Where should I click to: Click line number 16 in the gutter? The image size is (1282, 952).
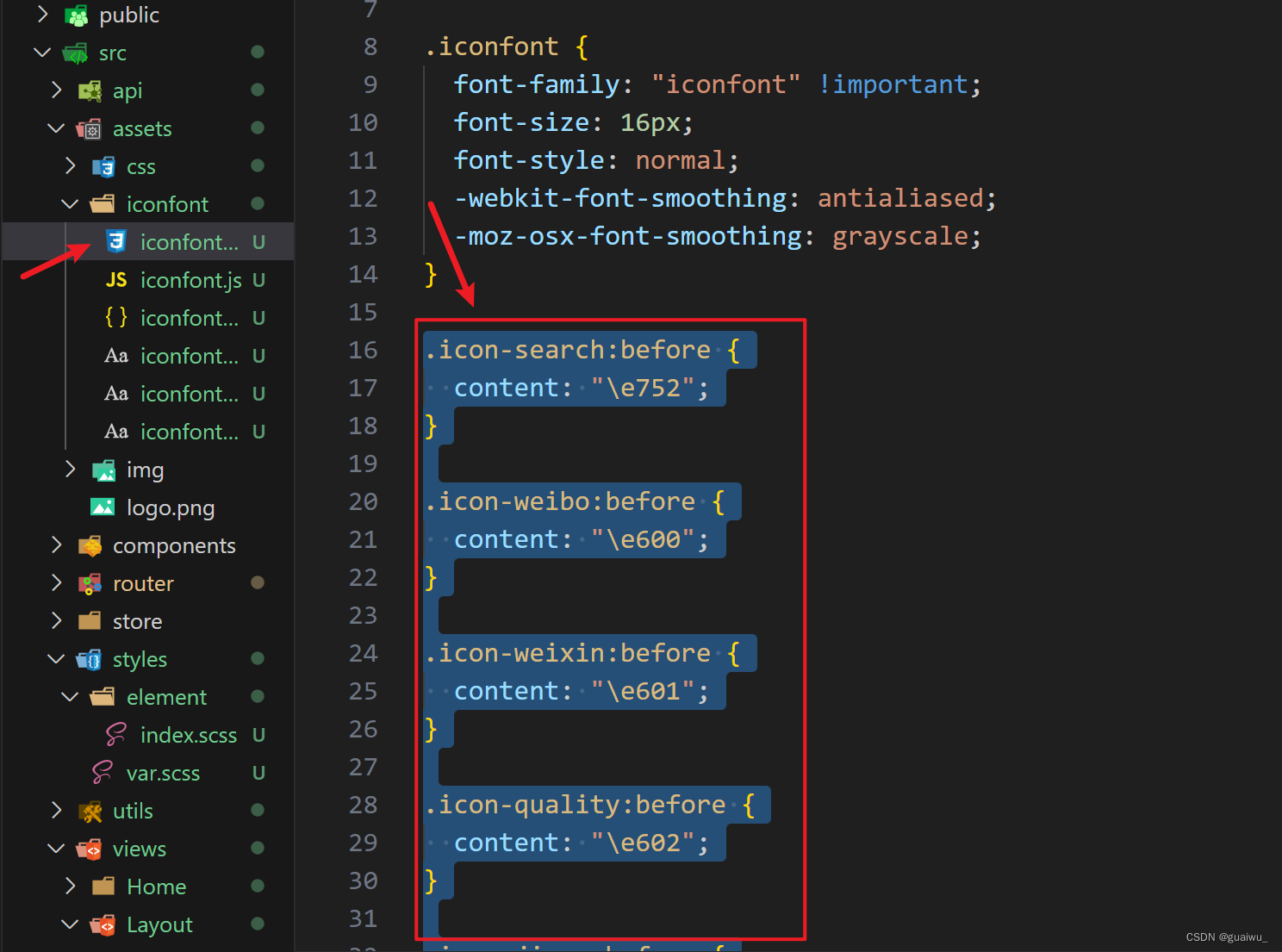point(364,350)
